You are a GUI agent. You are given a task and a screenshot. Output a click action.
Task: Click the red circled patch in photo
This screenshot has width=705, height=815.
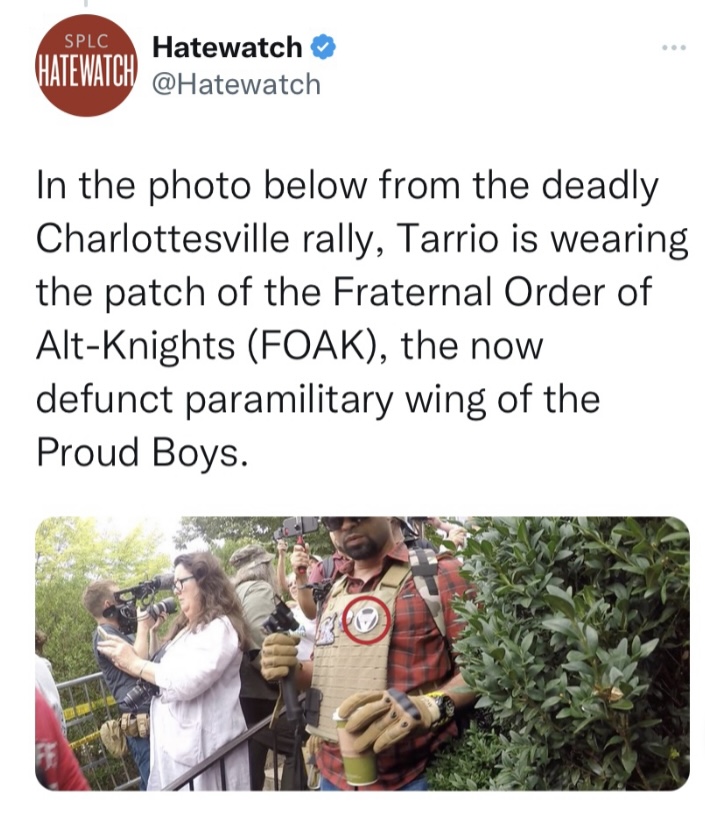[x=366, y=620]
